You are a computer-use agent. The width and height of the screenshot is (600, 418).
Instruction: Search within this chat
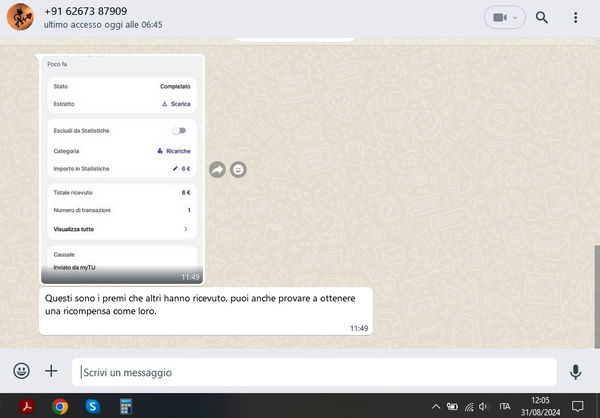[541, 17]
